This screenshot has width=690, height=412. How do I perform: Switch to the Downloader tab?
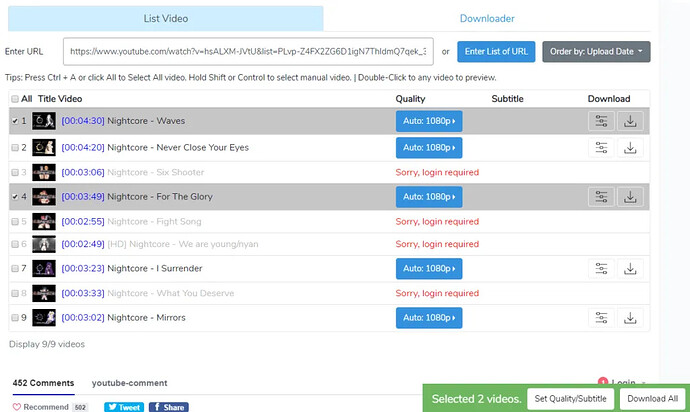point(487,18)
